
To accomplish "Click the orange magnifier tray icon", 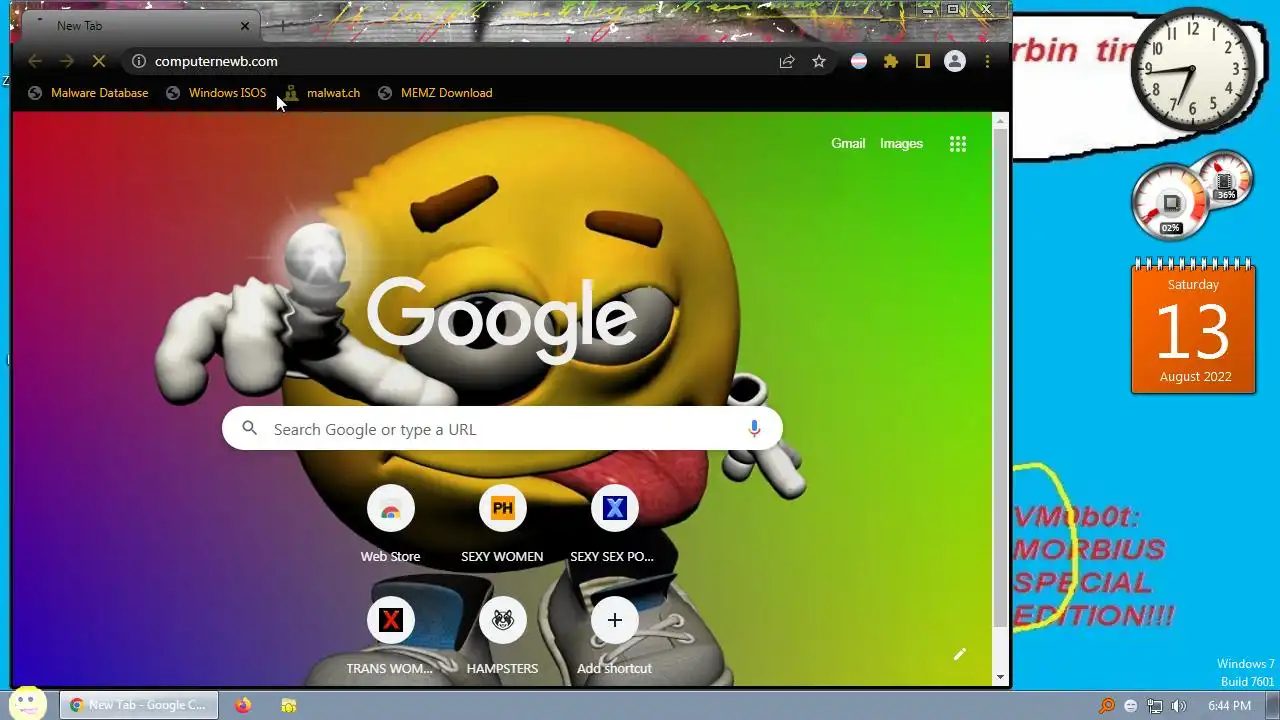I will click(1107, 705).
